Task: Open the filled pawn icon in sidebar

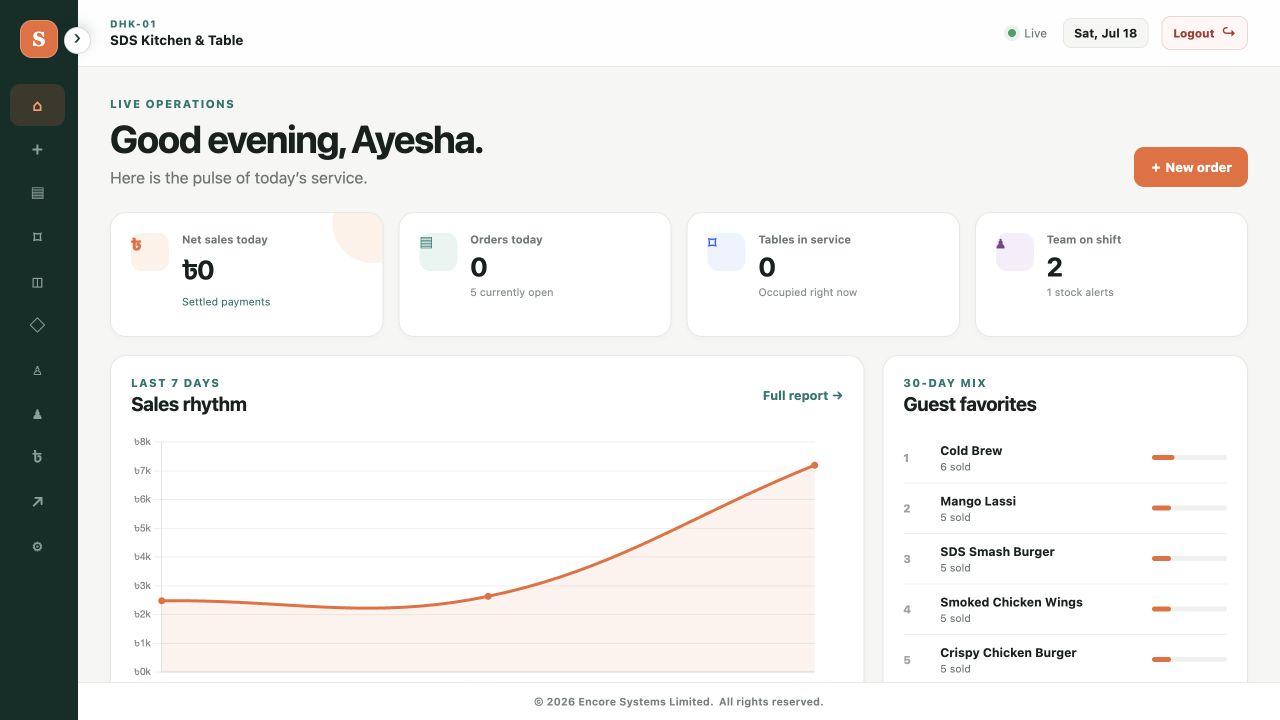Action: [38, 414]
